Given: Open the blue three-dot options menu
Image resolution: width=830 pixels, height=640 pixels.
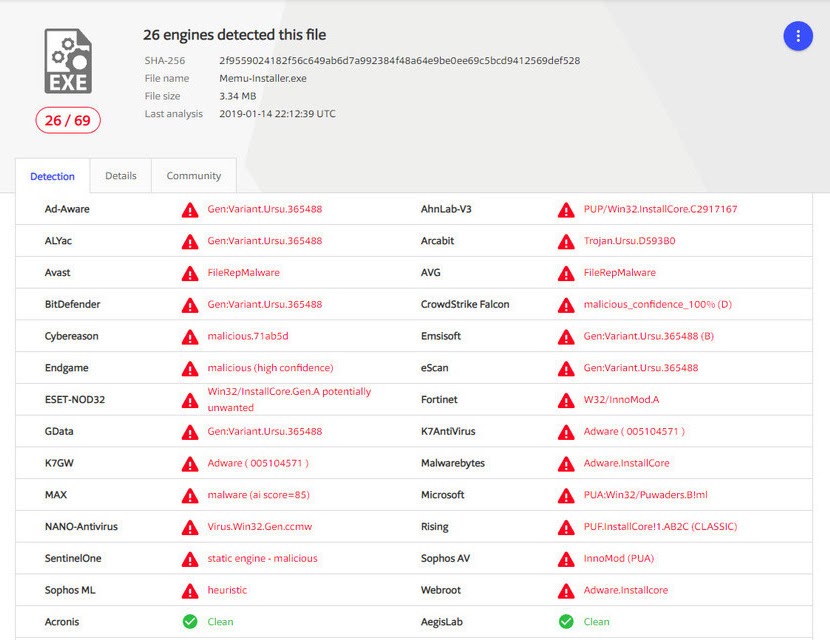Looking at the screenshot, I should (x=797, y=36).
